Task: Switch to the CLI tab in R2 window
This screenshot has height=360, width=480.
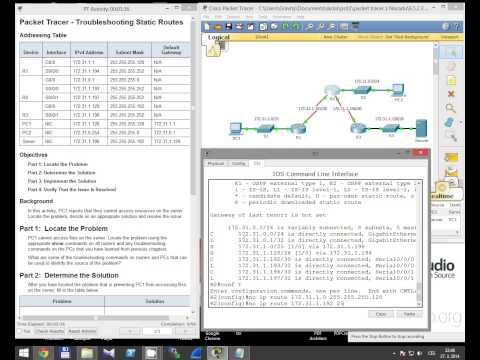Action: coord(257,163)
